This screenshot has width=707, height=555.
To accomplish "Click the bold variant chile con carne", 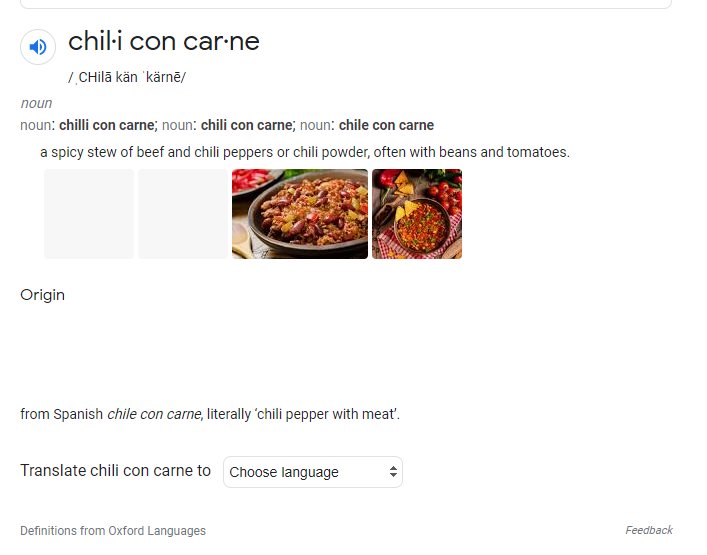I will [386, 125].
